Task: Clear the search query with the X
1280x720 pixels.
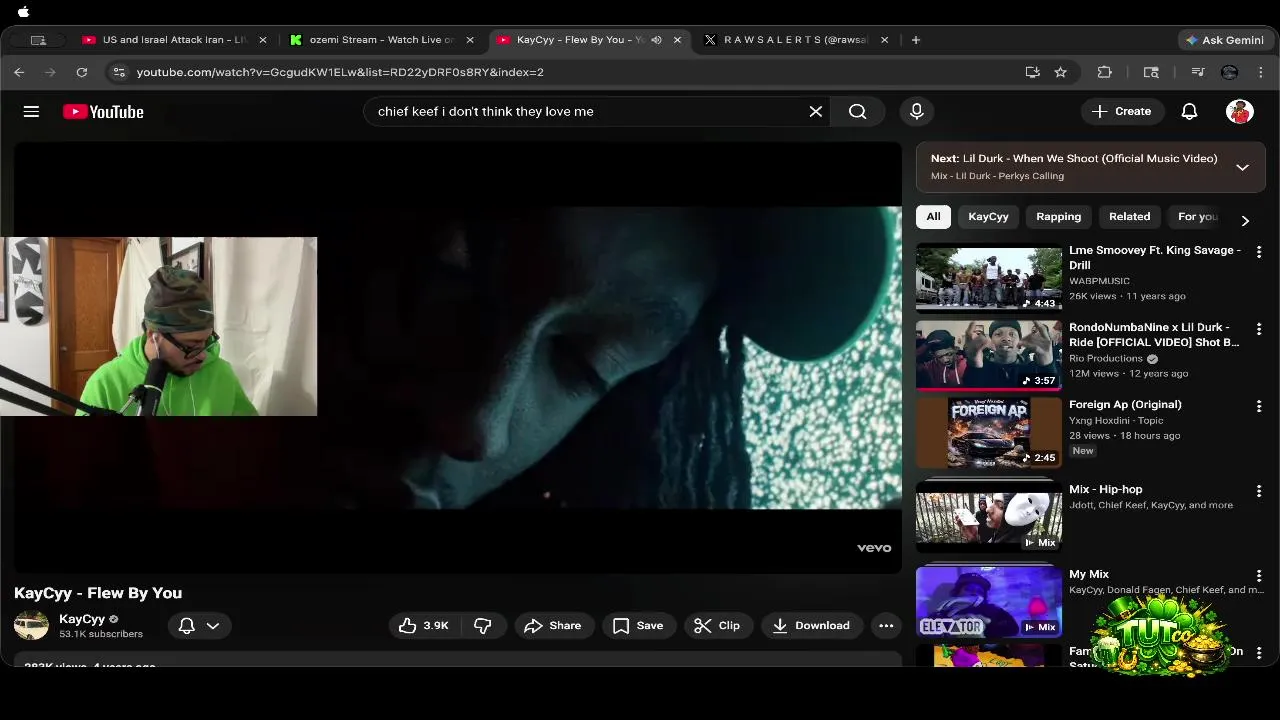Action: point(816,111)
